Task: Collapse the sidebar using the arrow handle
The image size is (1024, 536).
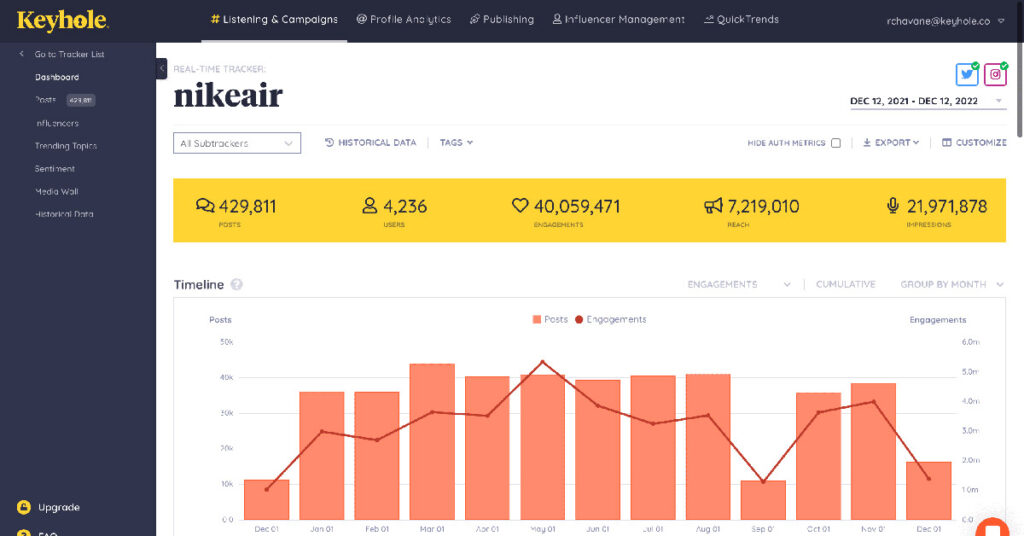Action: [x=161, y=68]
